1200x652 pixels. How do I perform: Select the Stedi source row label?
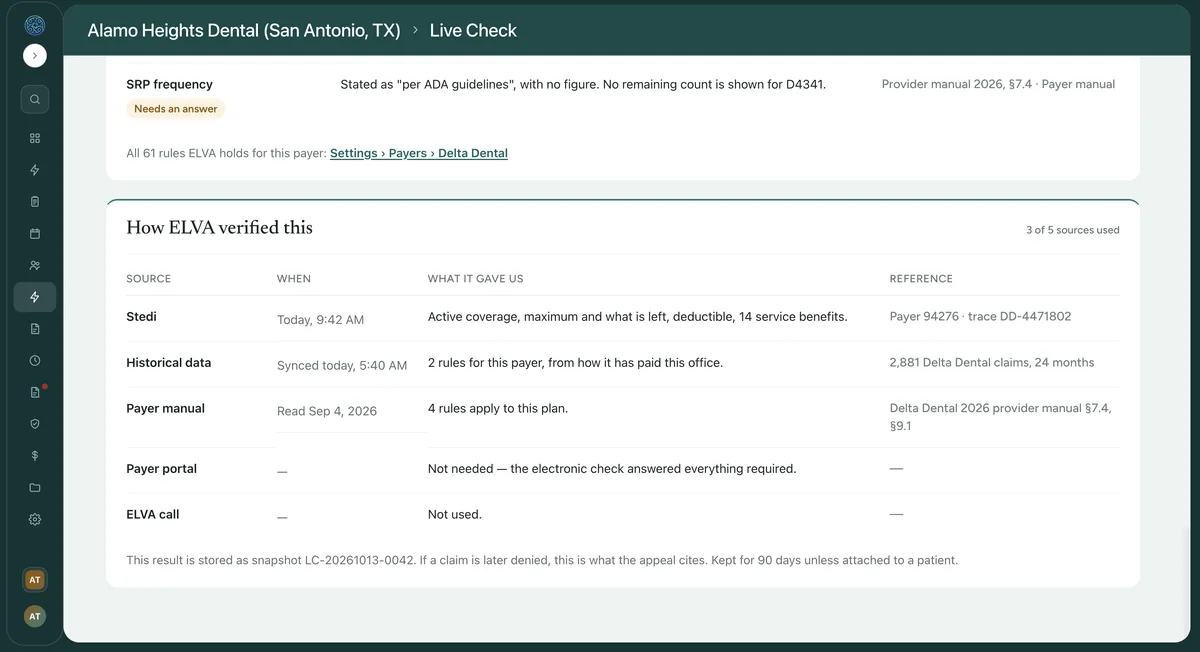(x=141, y=316)
